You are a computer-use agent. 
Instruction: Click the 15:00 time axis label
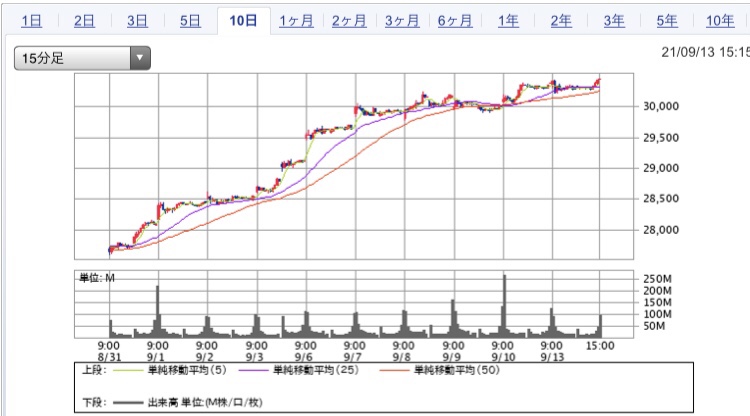coord(600,346)
